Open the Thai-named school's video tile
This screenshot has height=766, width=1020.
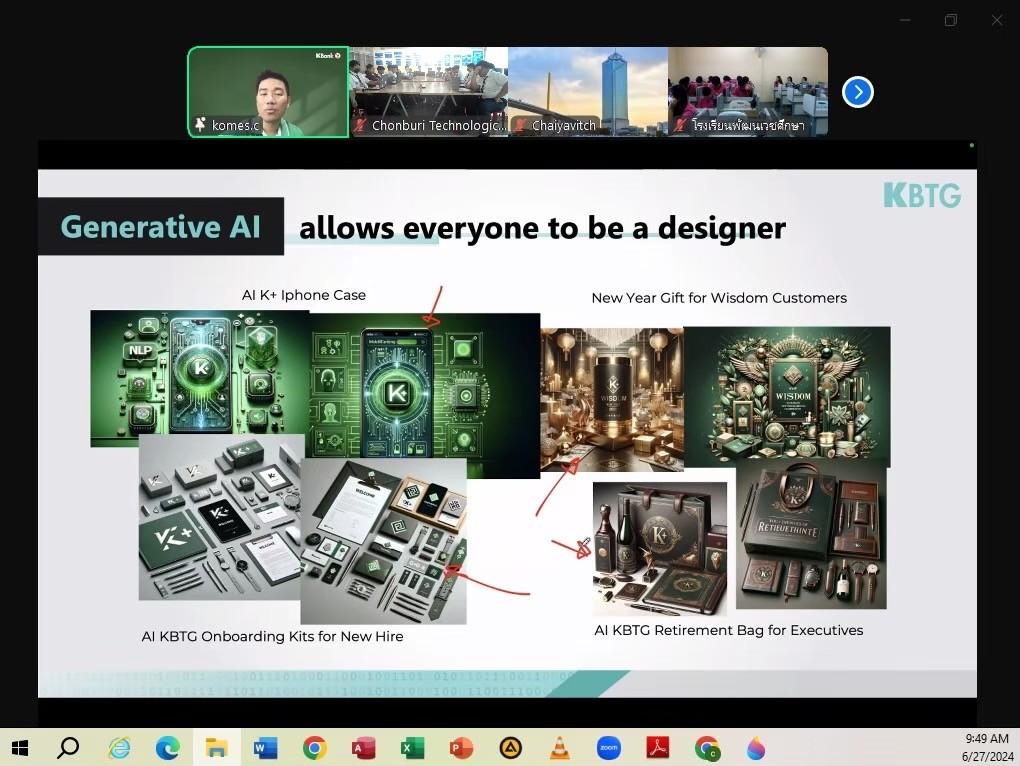tap(748, 92)
